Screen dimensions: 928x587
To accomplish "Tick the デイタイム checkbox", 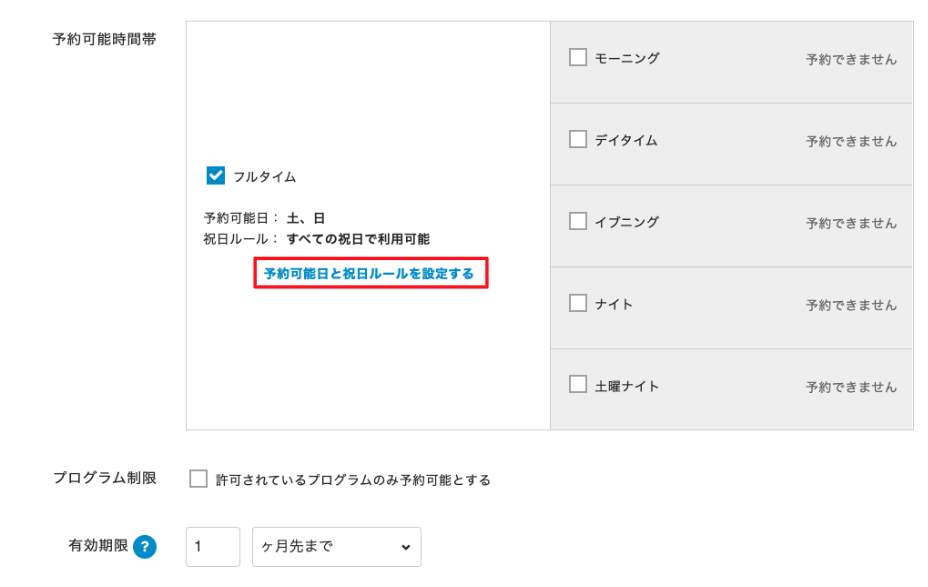I will [577, 140].
